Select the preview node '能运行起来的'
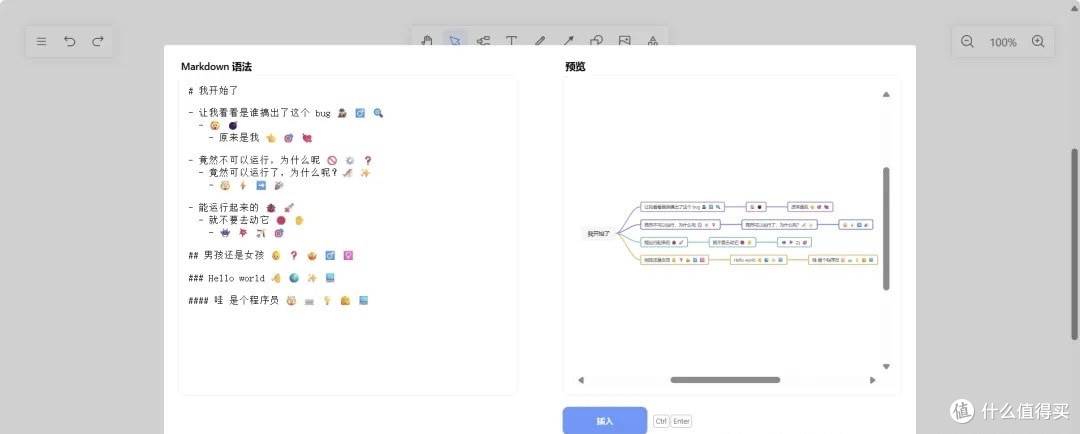The height and width of the screenshot is (434, 1080). pyautogui.click(x=664, y=242)
